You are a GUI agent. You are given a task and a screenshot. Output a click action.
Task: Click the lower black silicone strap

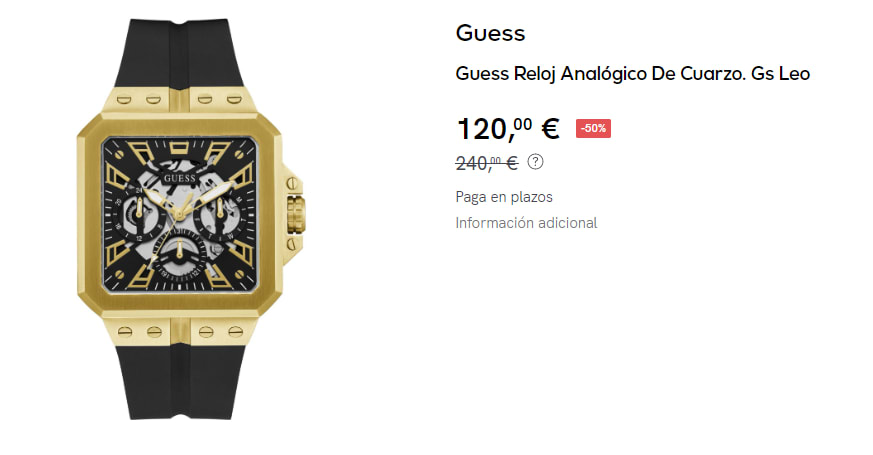(179, 382)
